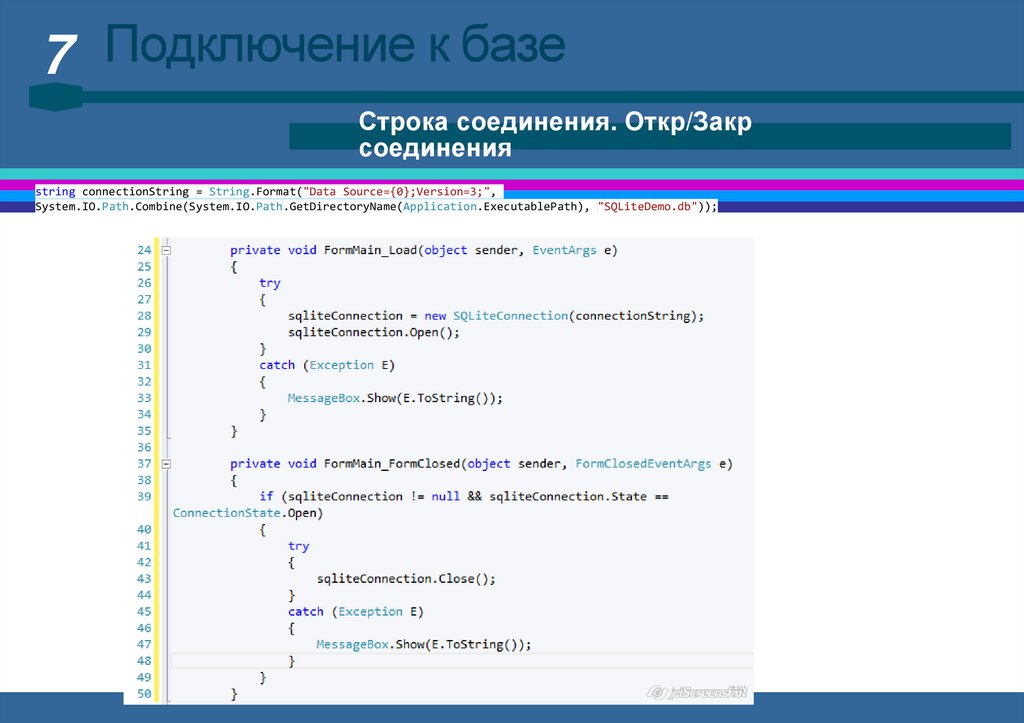Click the subtitle "Строка соединения. Откр/Закр соединения"
1024x723 pixels.
pos(554,136)
